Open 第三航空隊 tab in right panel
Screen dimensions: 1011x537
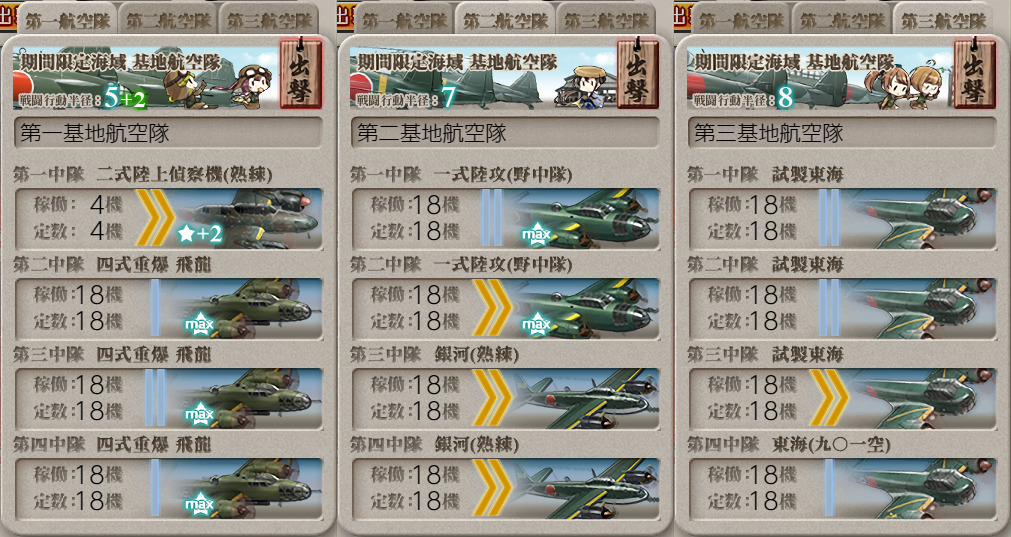coord(943,19)
